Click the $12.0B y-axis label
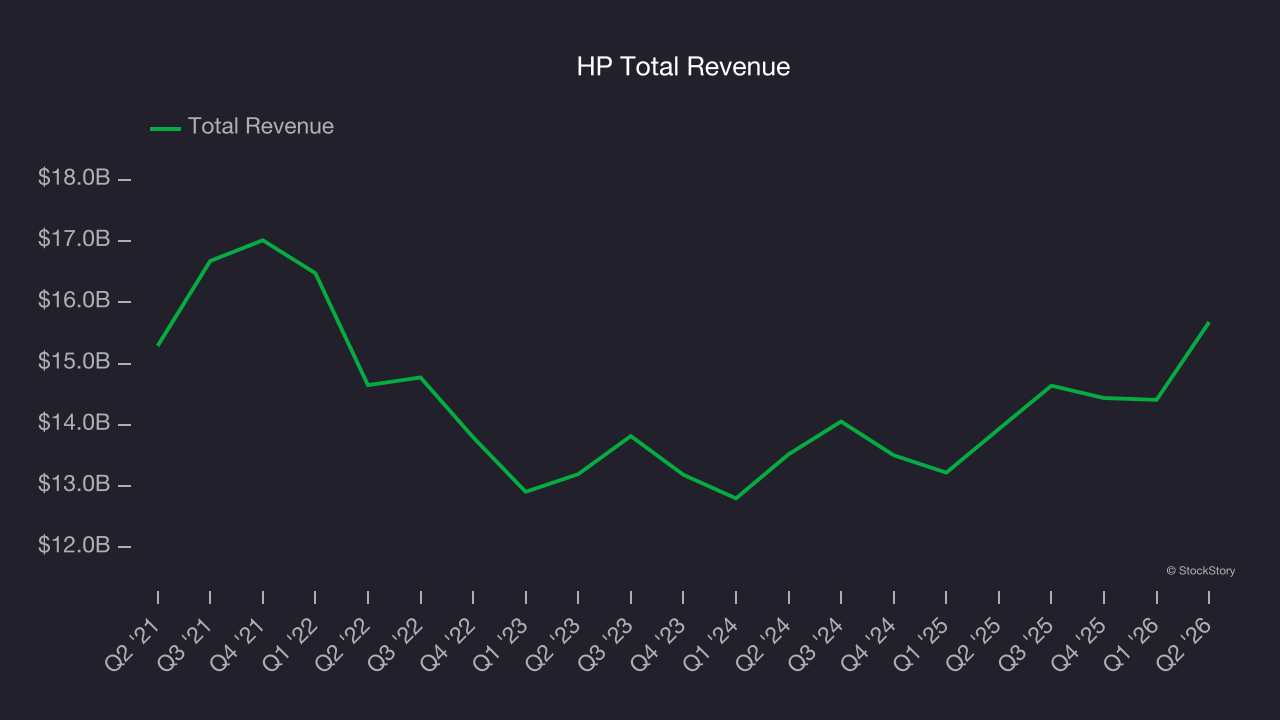1280x720 pixels. 74,545
